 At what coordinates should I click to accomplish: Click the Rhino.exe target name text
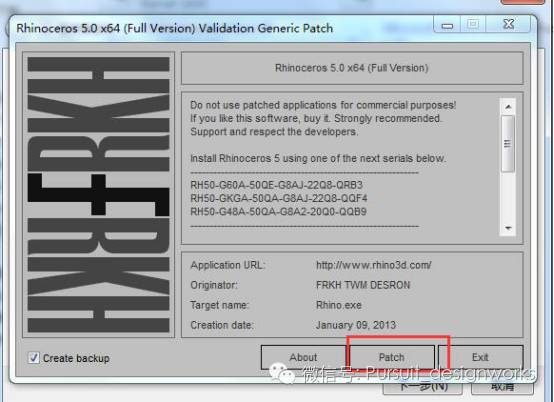339,305
